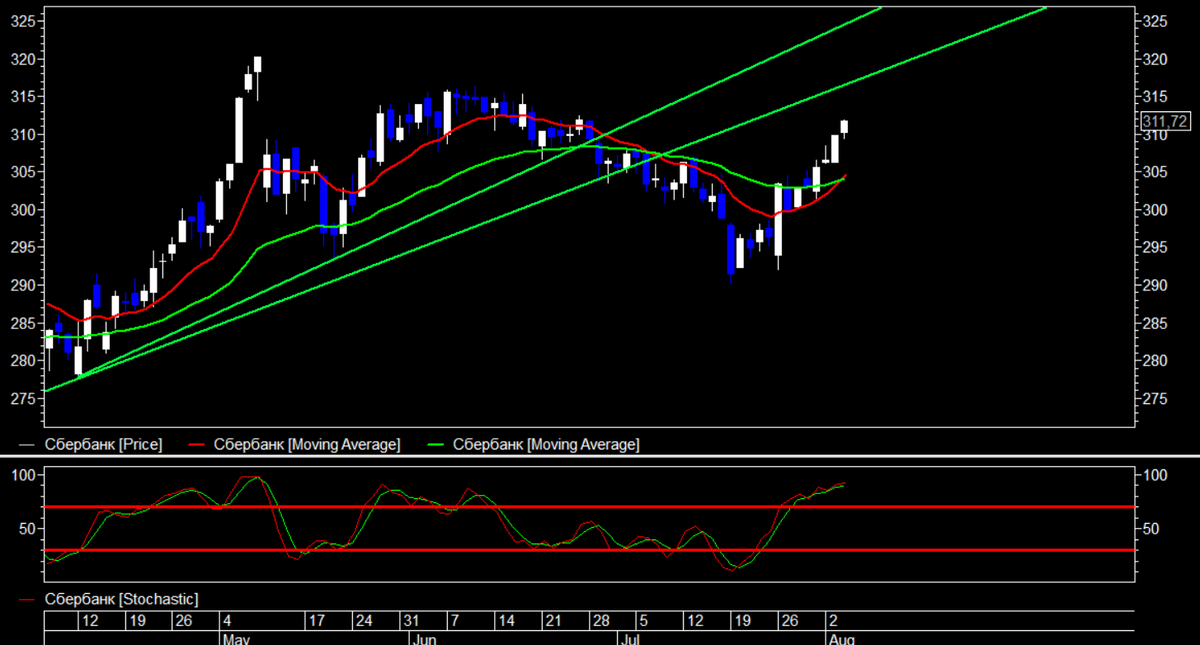Click date label 5 on the time axis

[x=642, y=621]
